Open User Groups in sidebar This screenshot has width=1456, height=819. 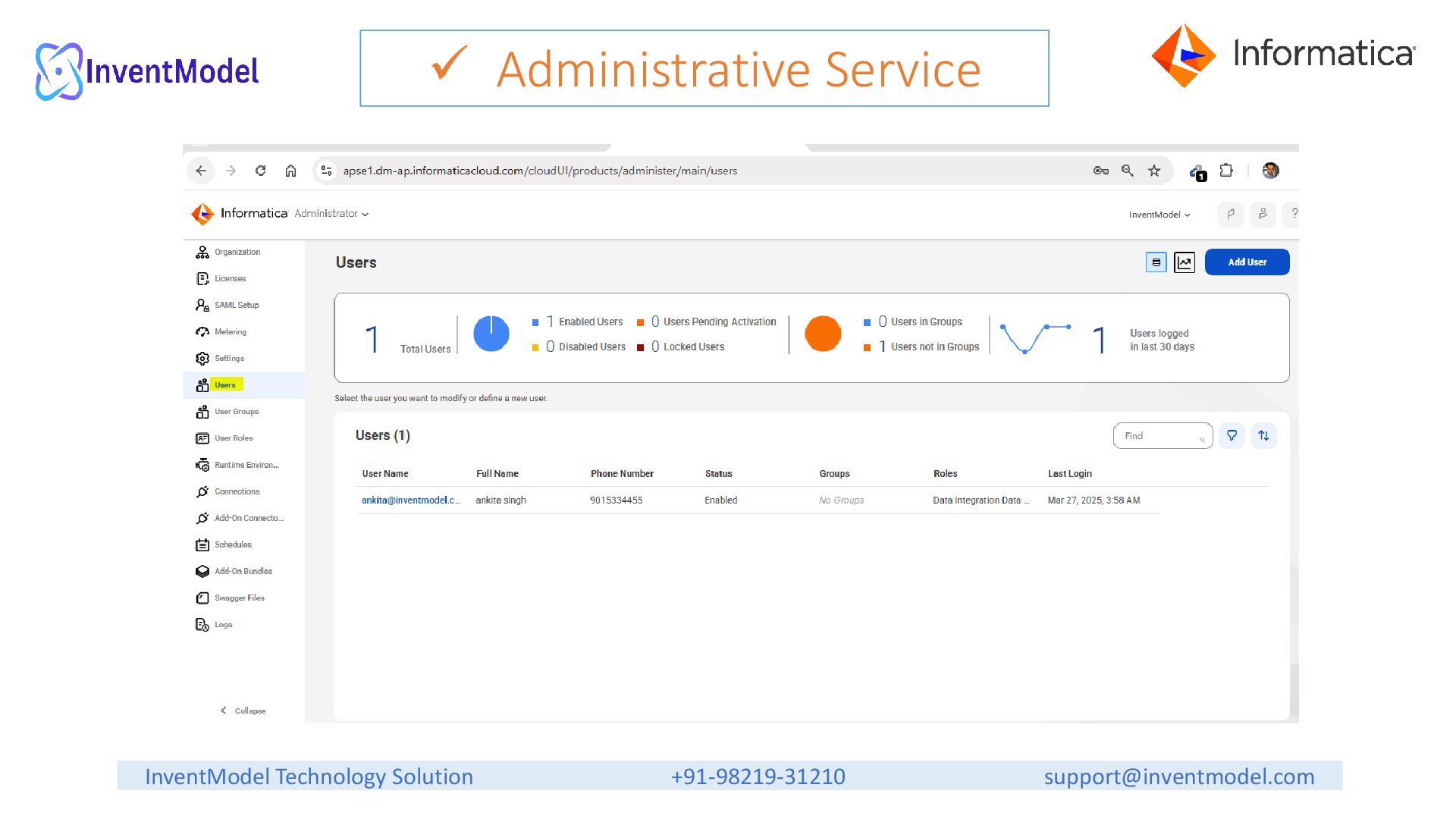[243, 412]
